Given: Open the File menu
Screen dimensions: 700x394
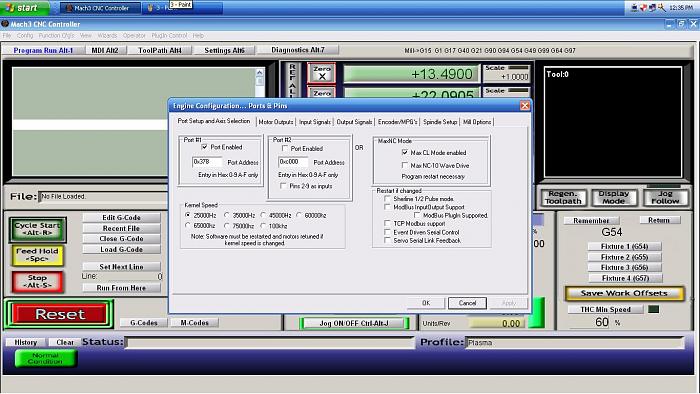Looking at the screenshot, I should point(7,35).
